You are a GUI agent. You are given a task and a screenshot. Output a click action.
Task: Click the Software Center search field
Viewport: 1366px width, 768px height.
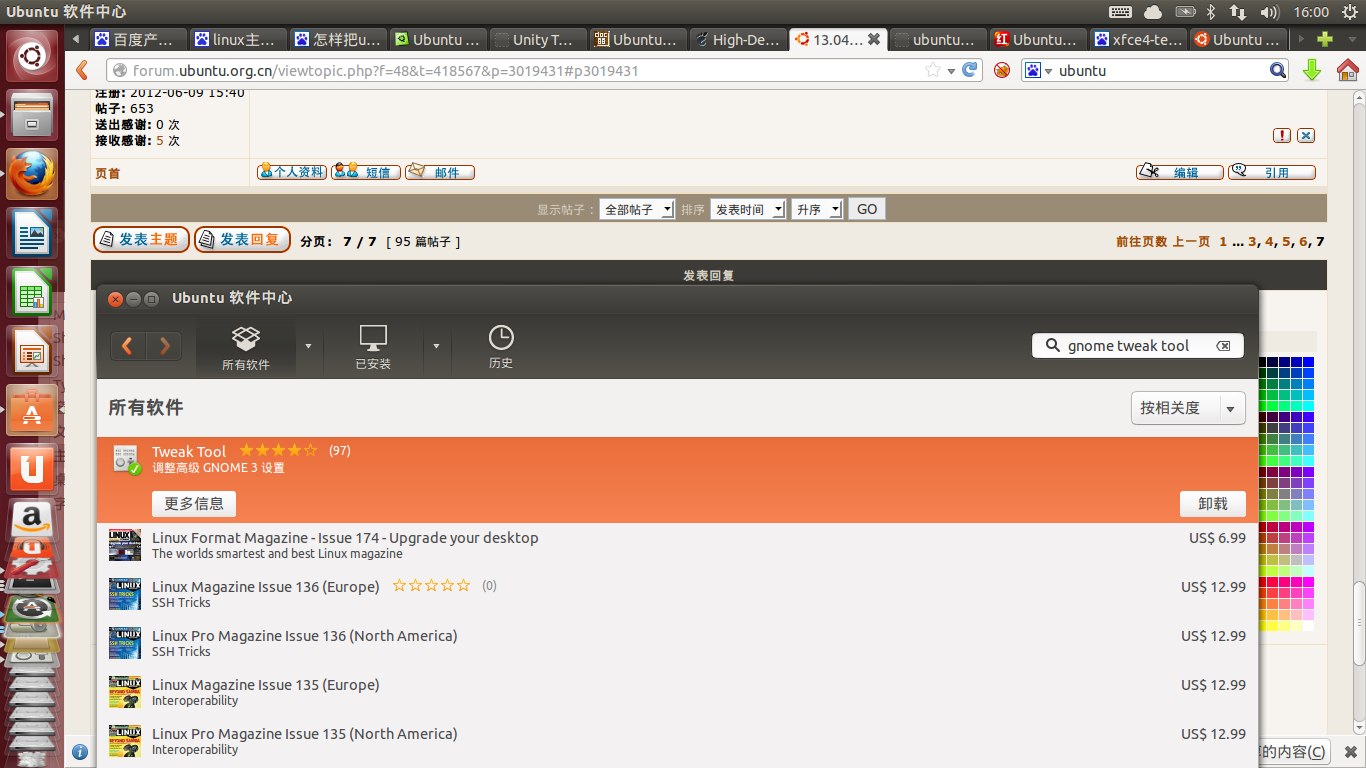tap(1138, 346)
